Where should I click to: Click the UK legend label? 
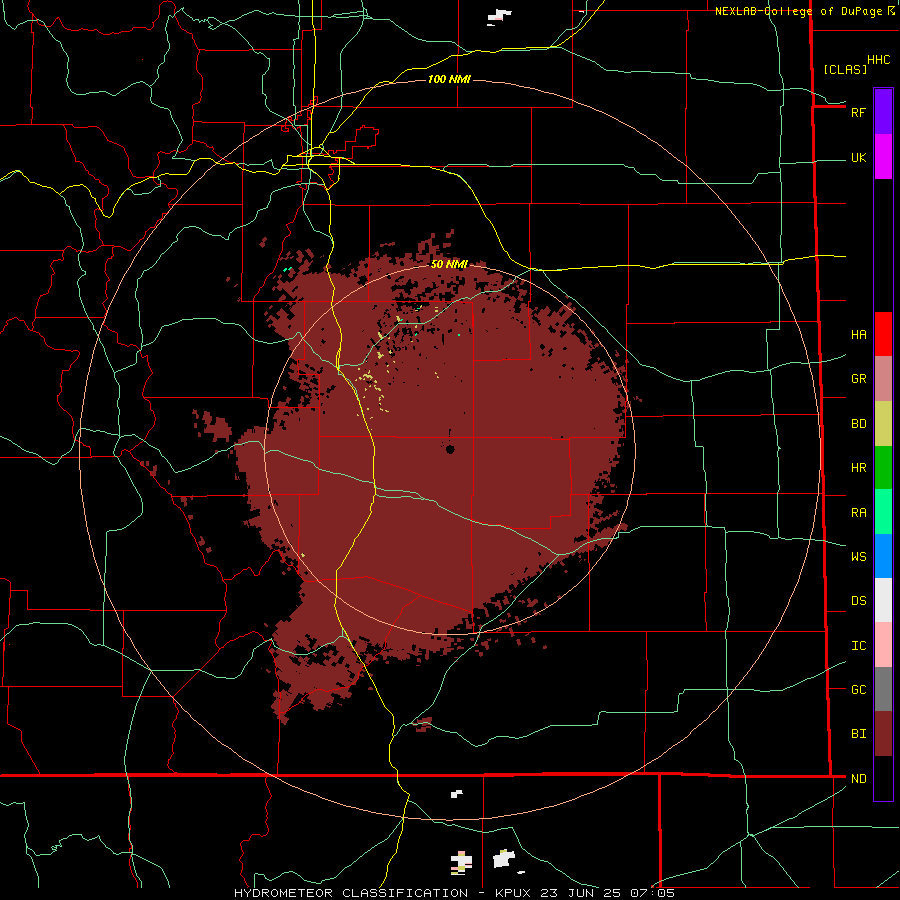tap(858, 158)
